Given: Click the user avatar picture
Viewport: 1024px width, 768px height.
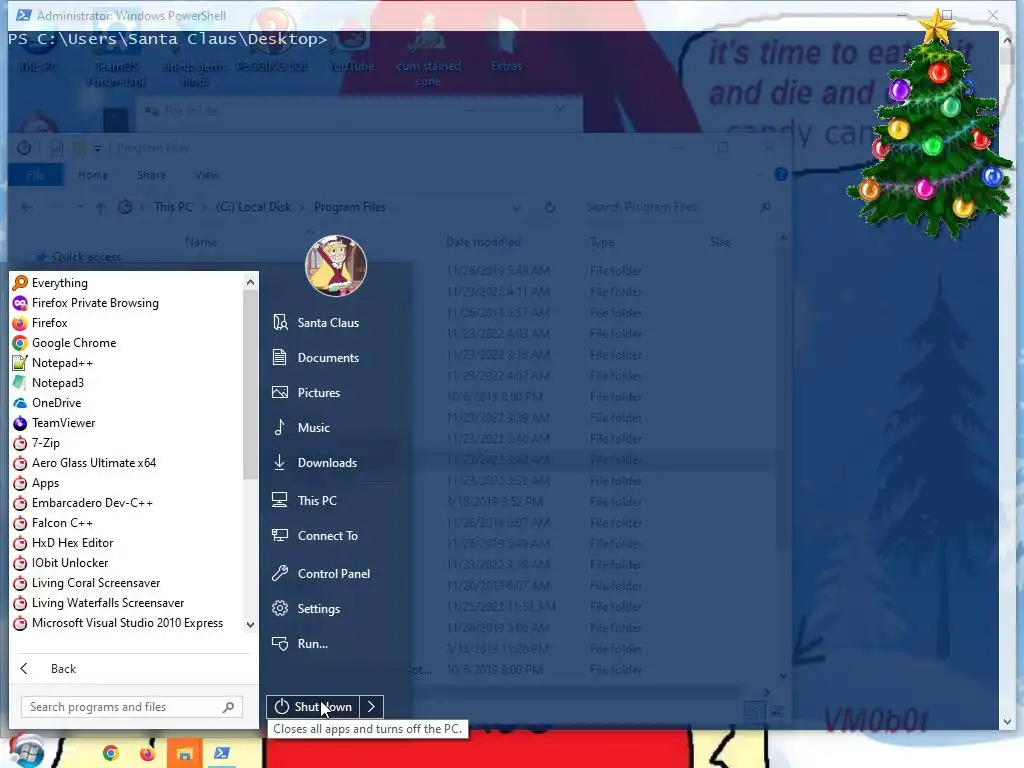Looking at the screenshot, I should click(336, 266).
